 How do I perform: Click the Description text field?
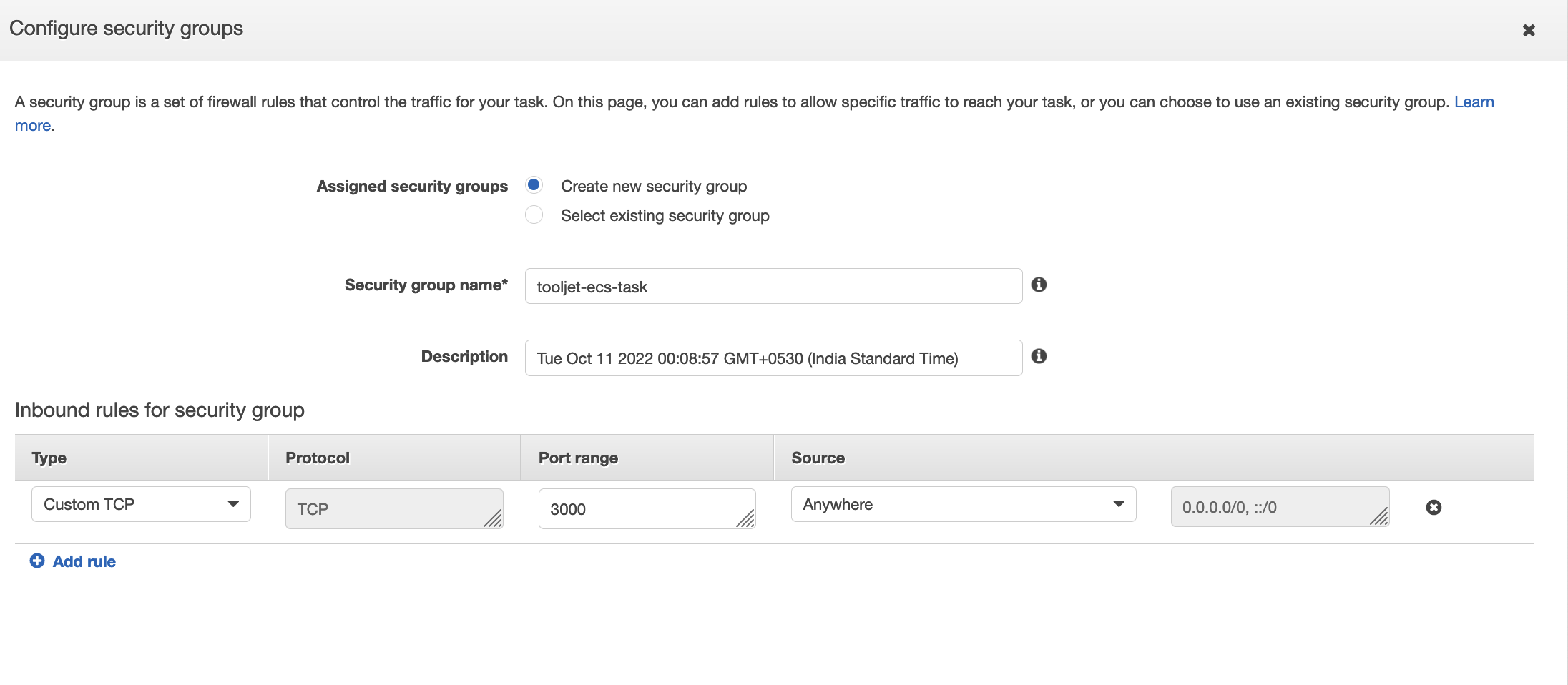(x=773, y=358)
